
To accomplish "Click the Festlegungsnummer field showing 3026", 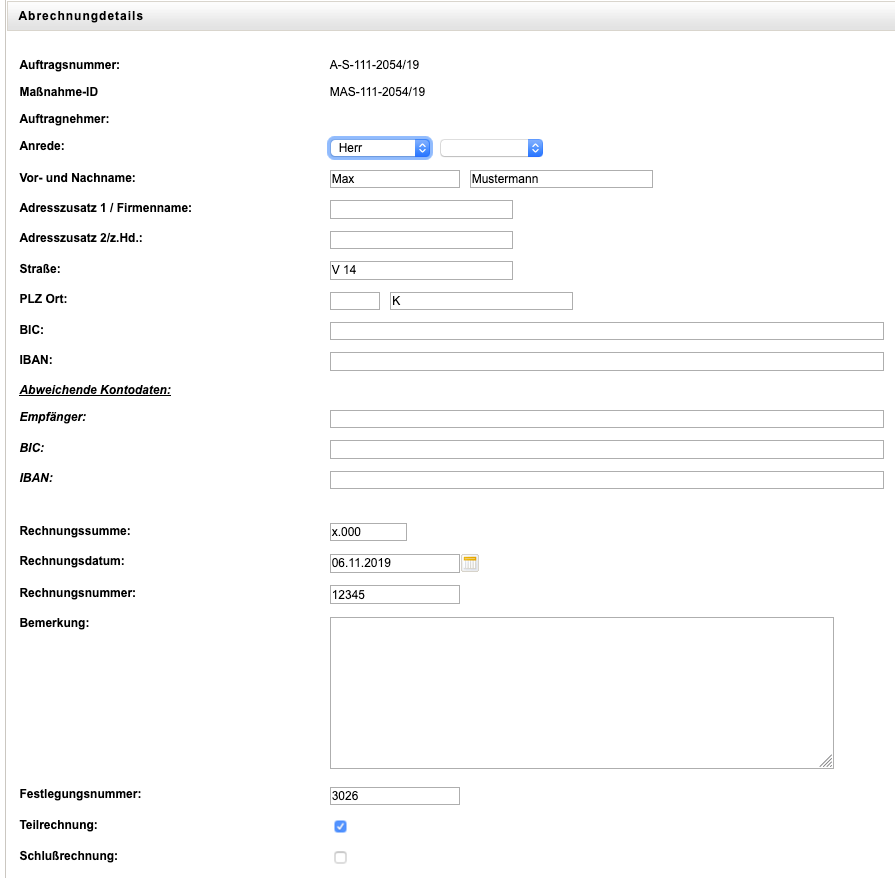I will 394,796.
